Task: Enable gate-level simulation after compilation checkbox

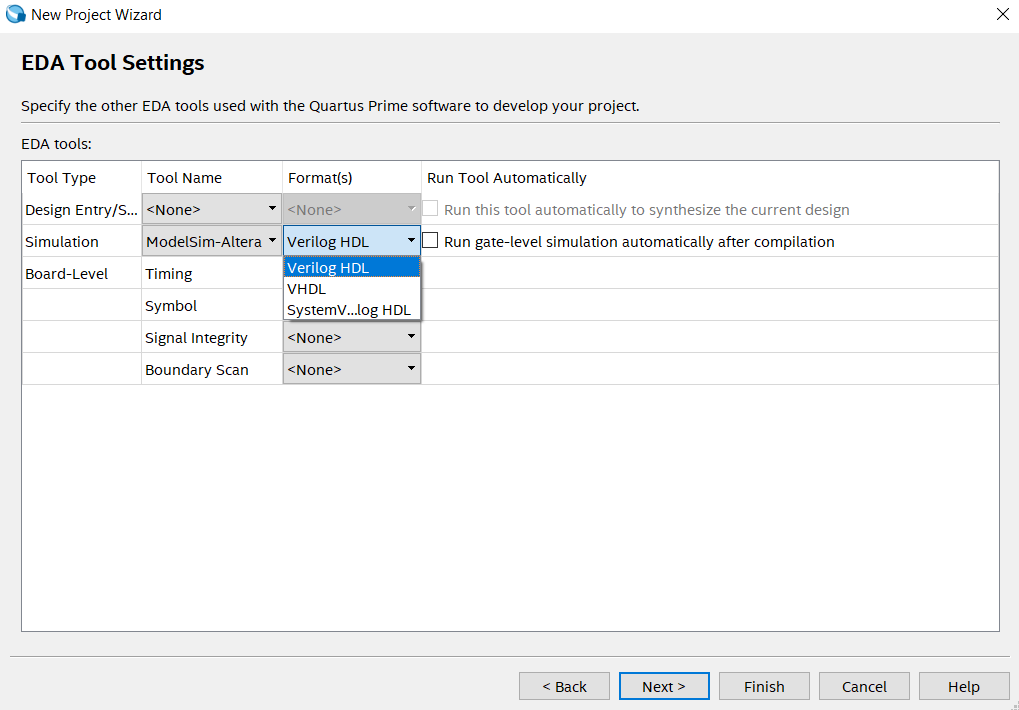Action: [430, 241]
